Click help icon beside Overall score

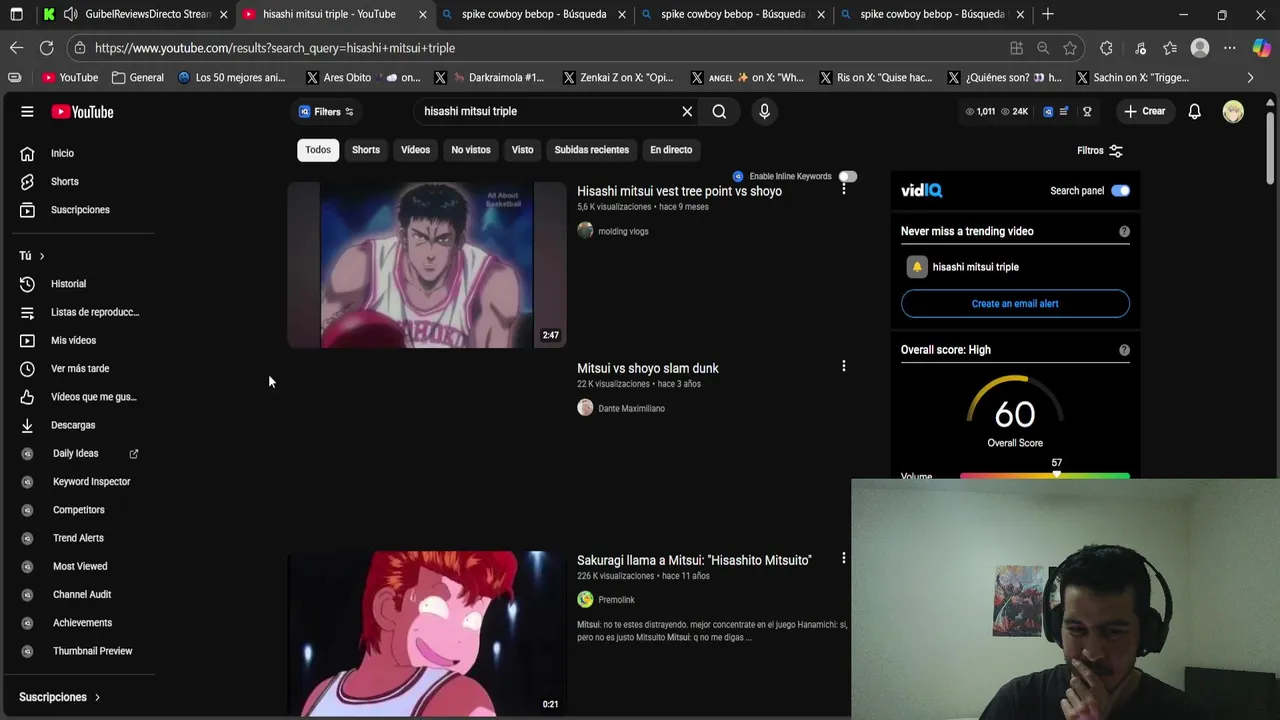[x=1124, y=350]
